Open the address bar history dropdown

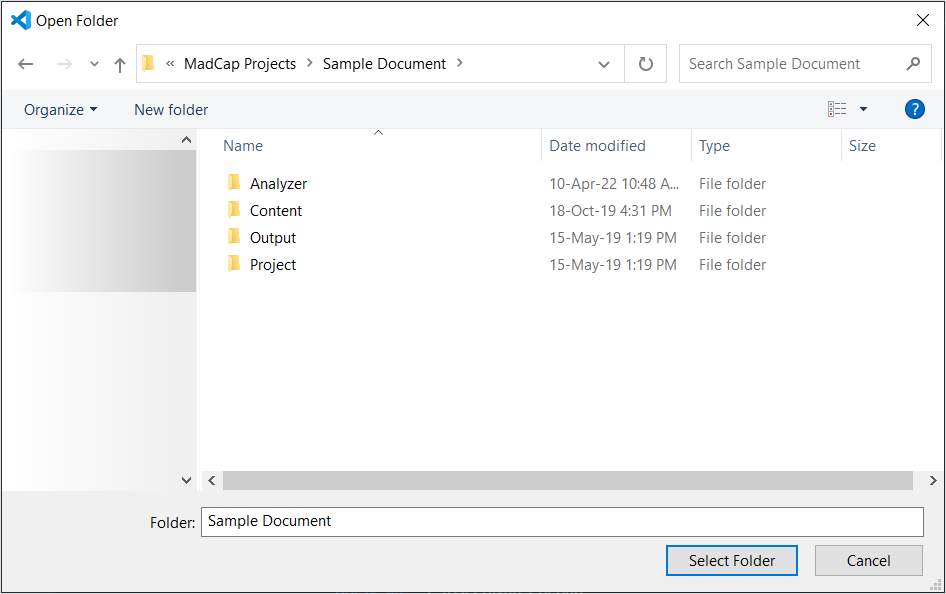click(x=604, y=63)
